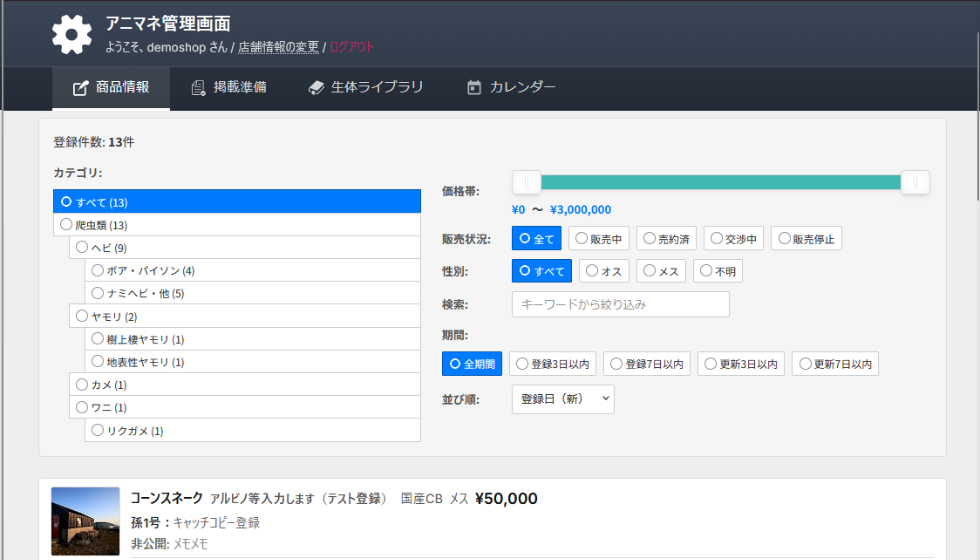Select the 販売中 sales status radio
This screenshot has width=980, height=560.
click(x=598, y=239)
